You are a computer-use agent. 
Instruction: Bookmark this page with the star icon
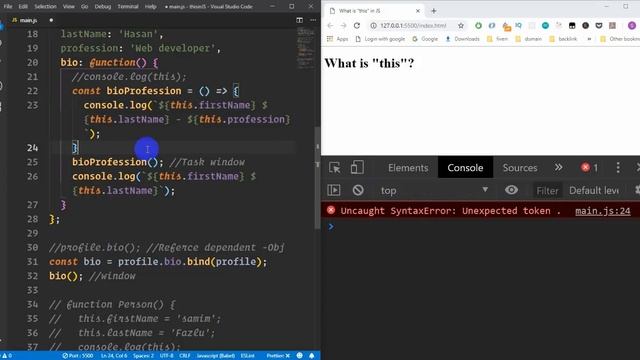click(461, 26)
